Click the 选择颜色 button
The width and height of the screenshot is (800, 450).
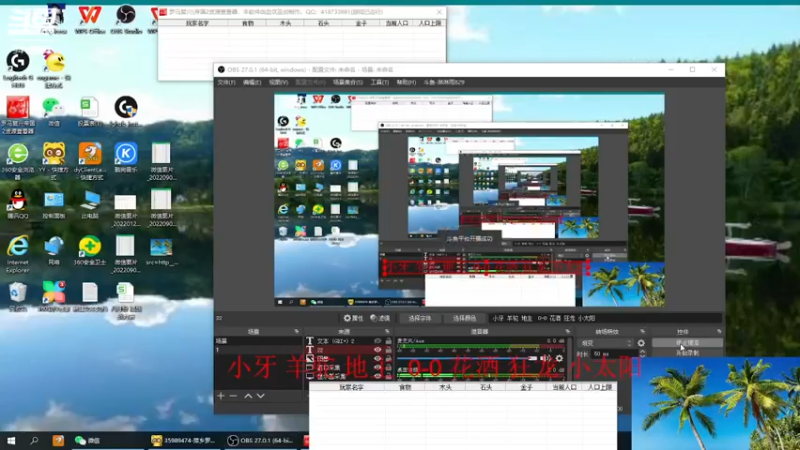464,318
